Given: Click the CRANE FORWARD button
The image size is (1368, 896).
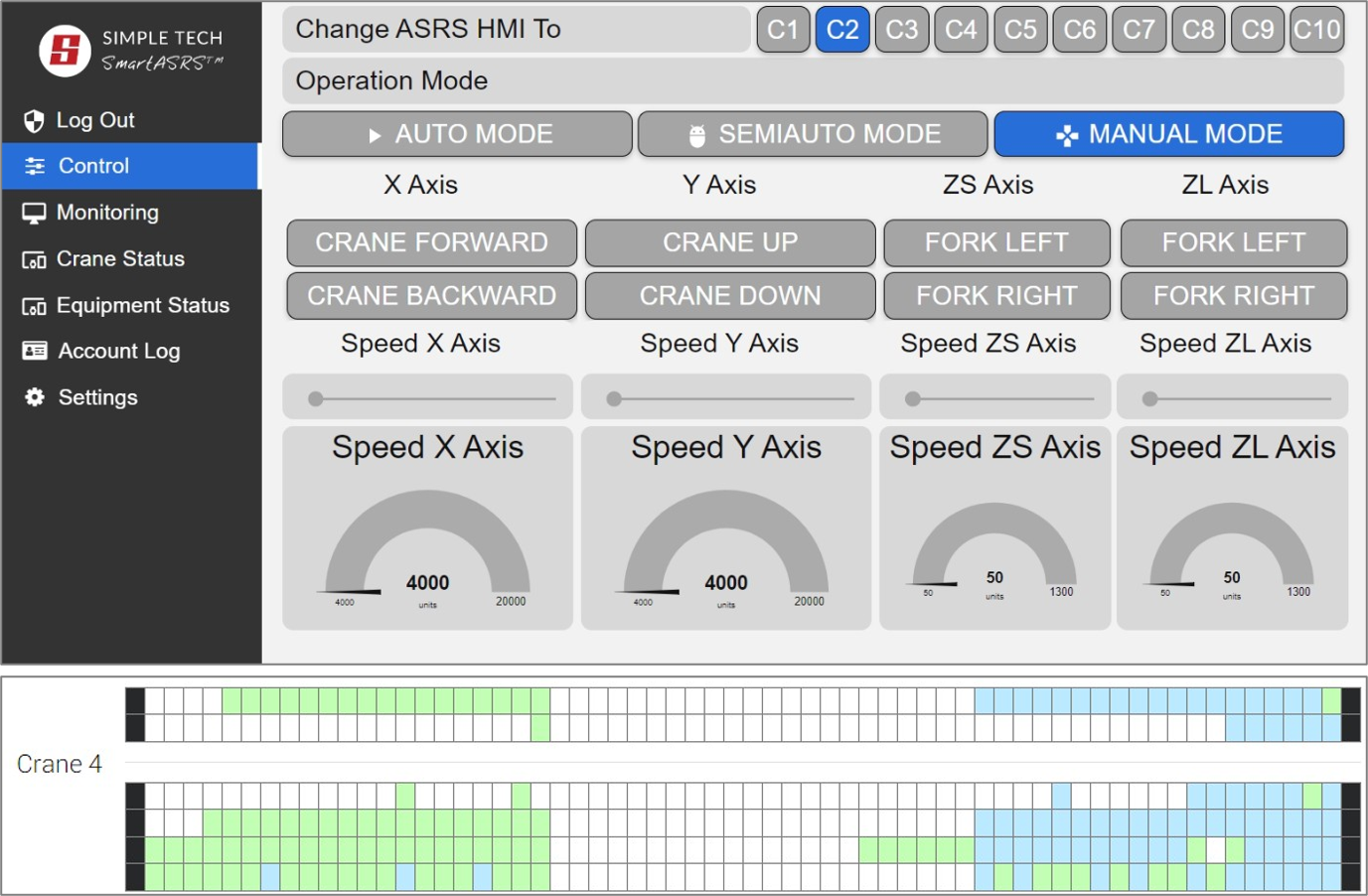Looking at the screenshot, I should [432, 243].
